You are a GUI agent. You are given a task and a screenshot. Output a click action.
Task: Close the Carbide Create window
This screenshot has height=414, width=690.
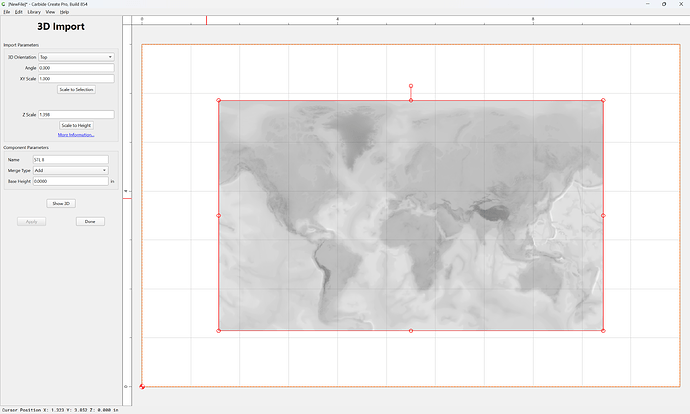(681, 4)
